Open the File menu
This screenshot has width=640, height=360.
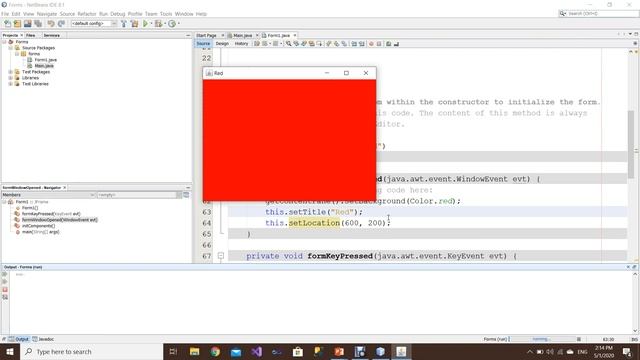click(5, 14)
